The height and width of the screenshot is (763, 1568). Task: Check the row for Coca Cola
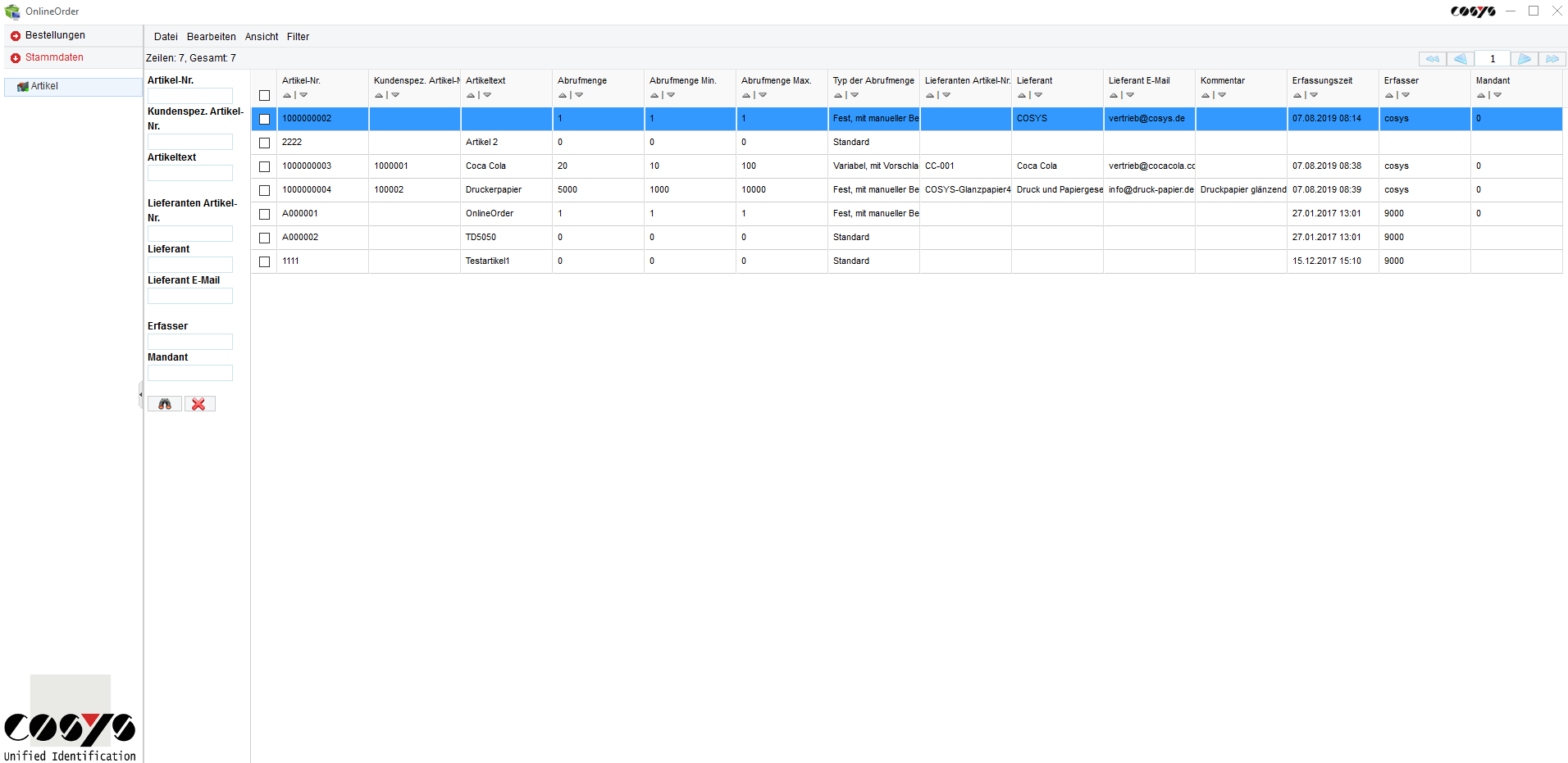pyautogui.click(x=264, y=166)
